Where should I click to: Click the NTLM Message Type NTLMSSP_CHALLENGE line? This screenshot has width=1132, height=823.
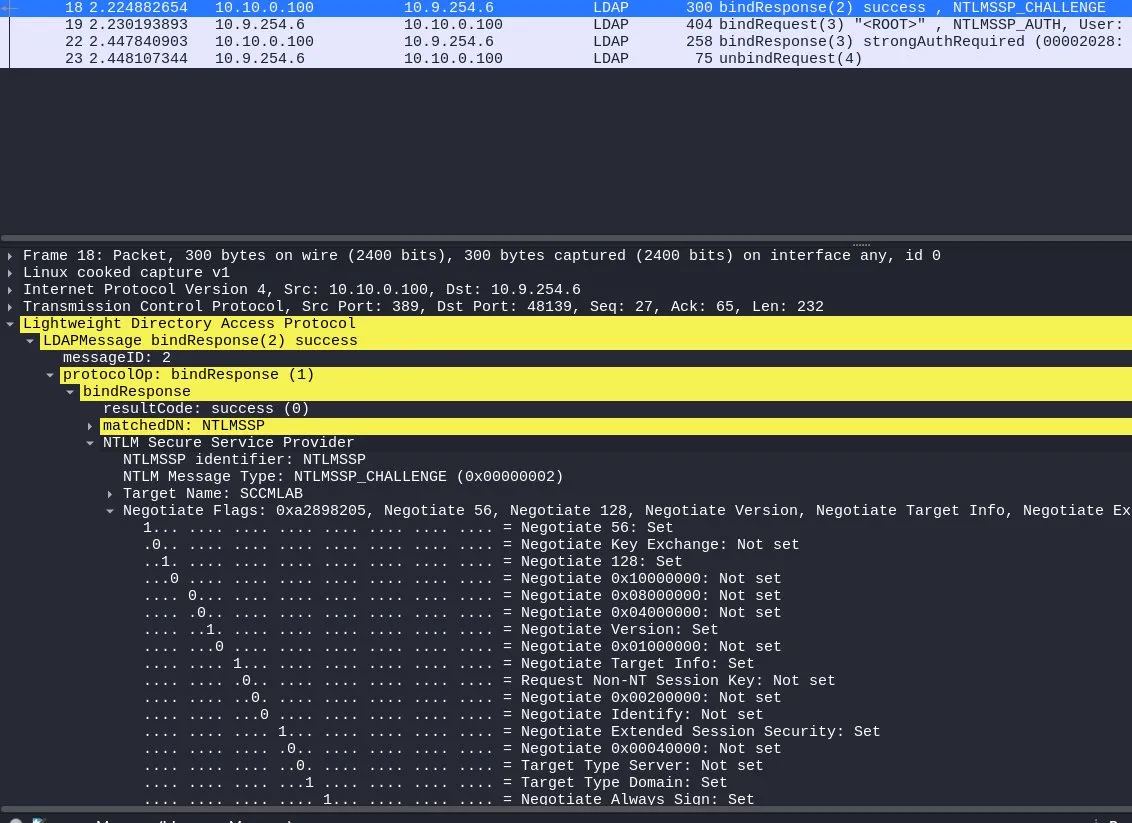[343, 477]
